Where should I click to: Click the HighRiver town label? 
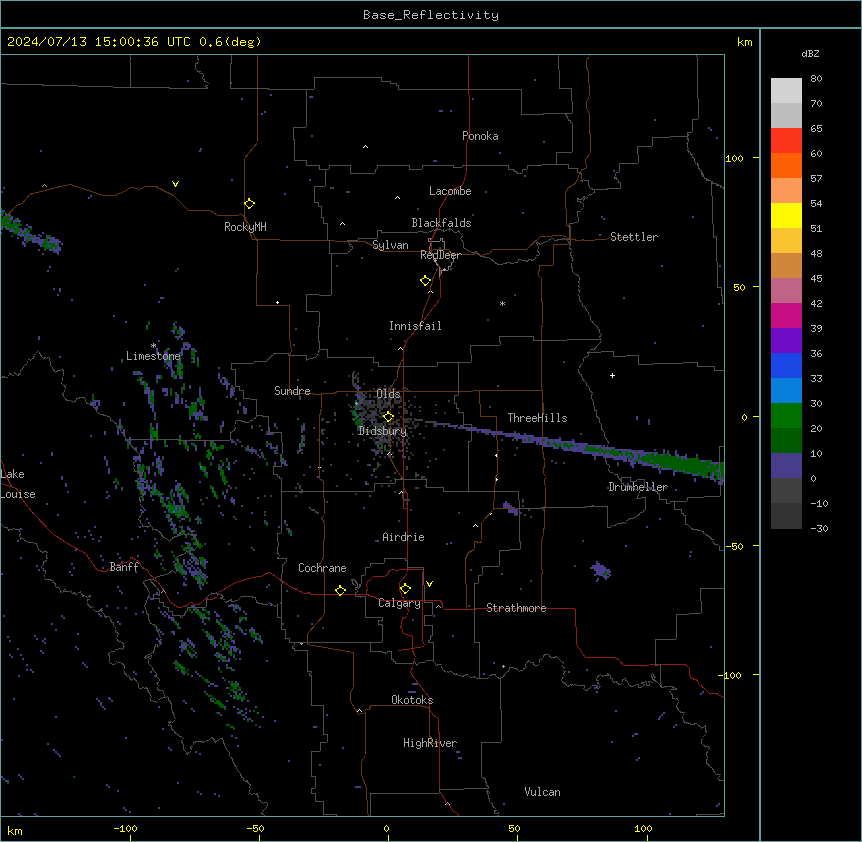[430, 743]
